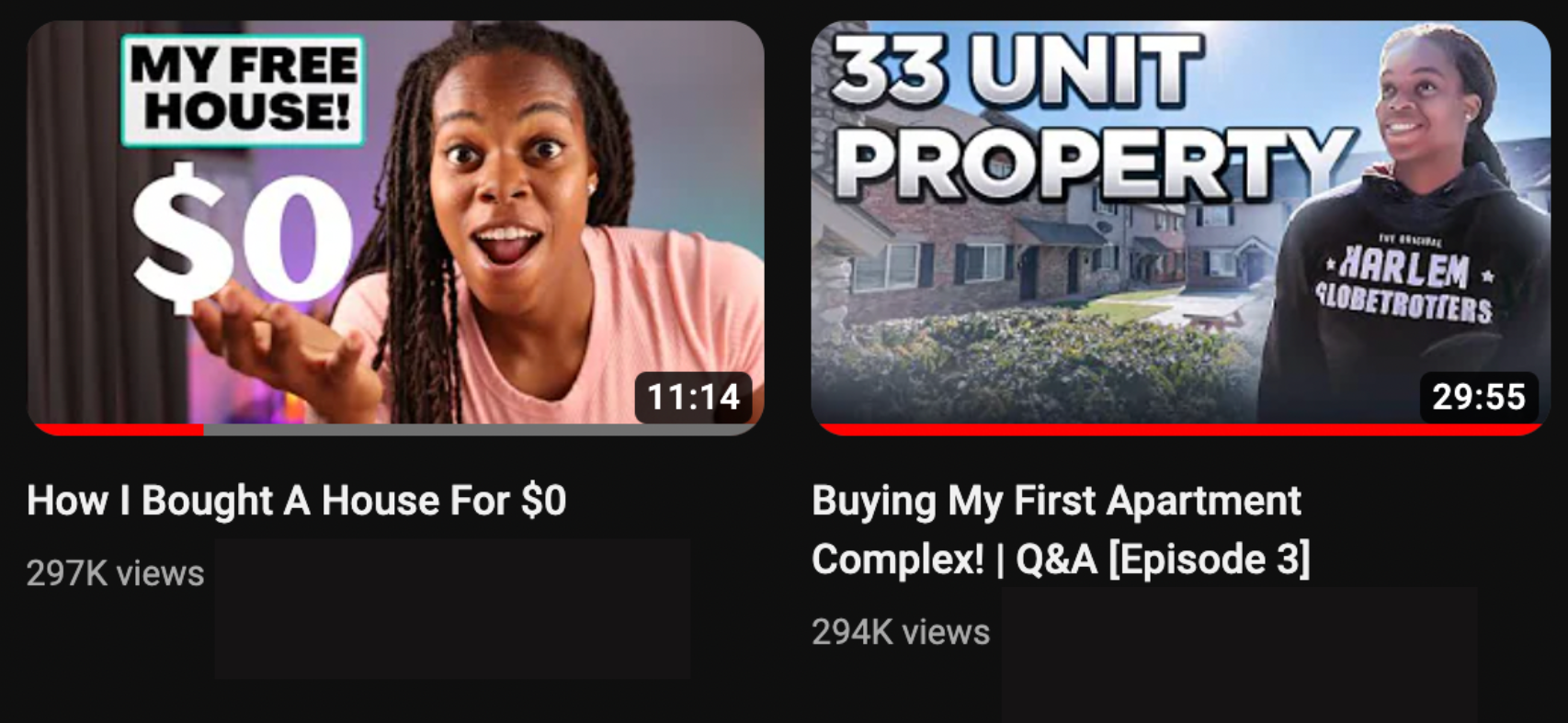1568x723 pixels.
Task: Click the full red progress bar under apartment video
Action: [x=1180, y=430]
